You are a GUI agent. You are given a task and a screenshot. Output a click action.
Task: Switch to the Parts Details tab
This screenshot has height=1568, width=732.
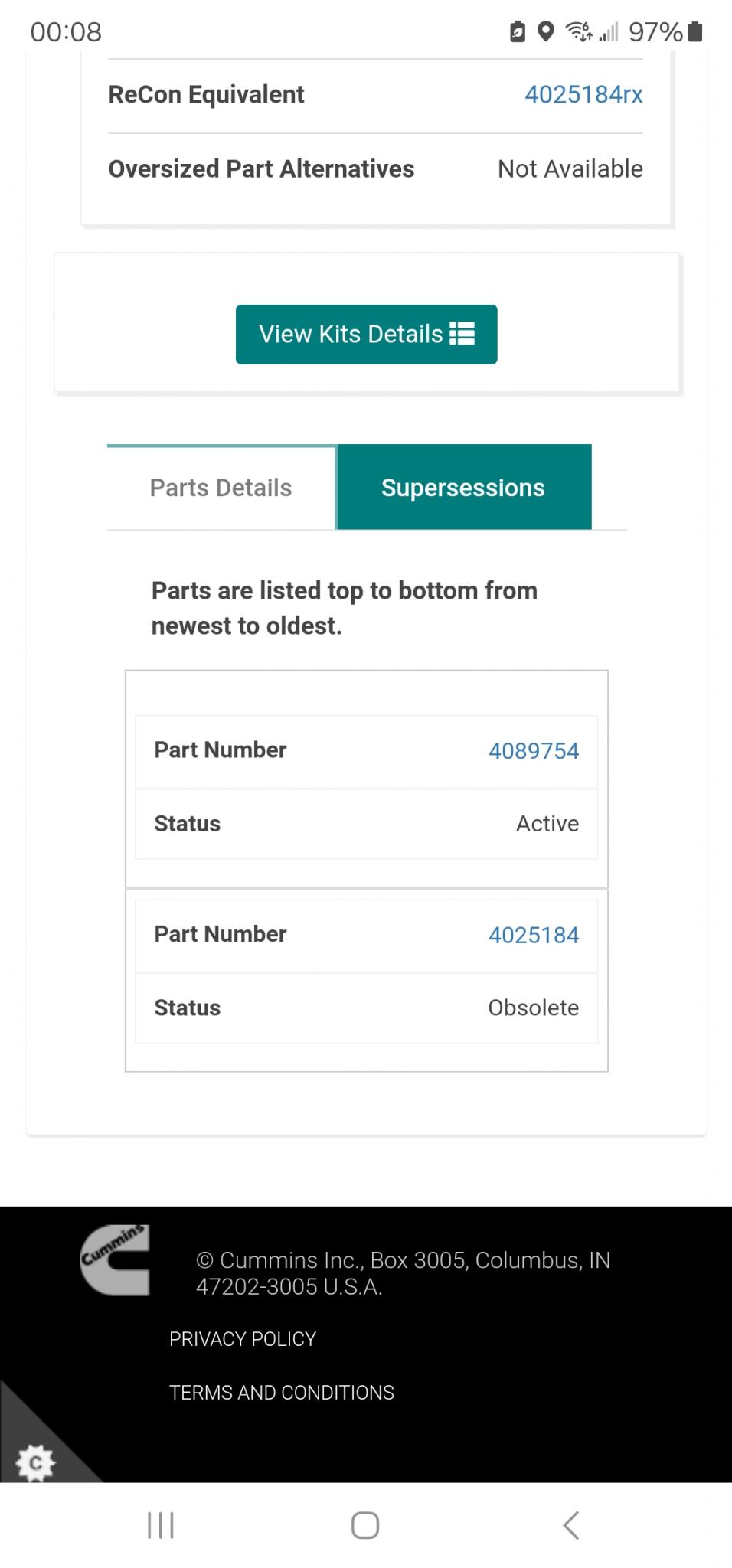coord(221,488)
